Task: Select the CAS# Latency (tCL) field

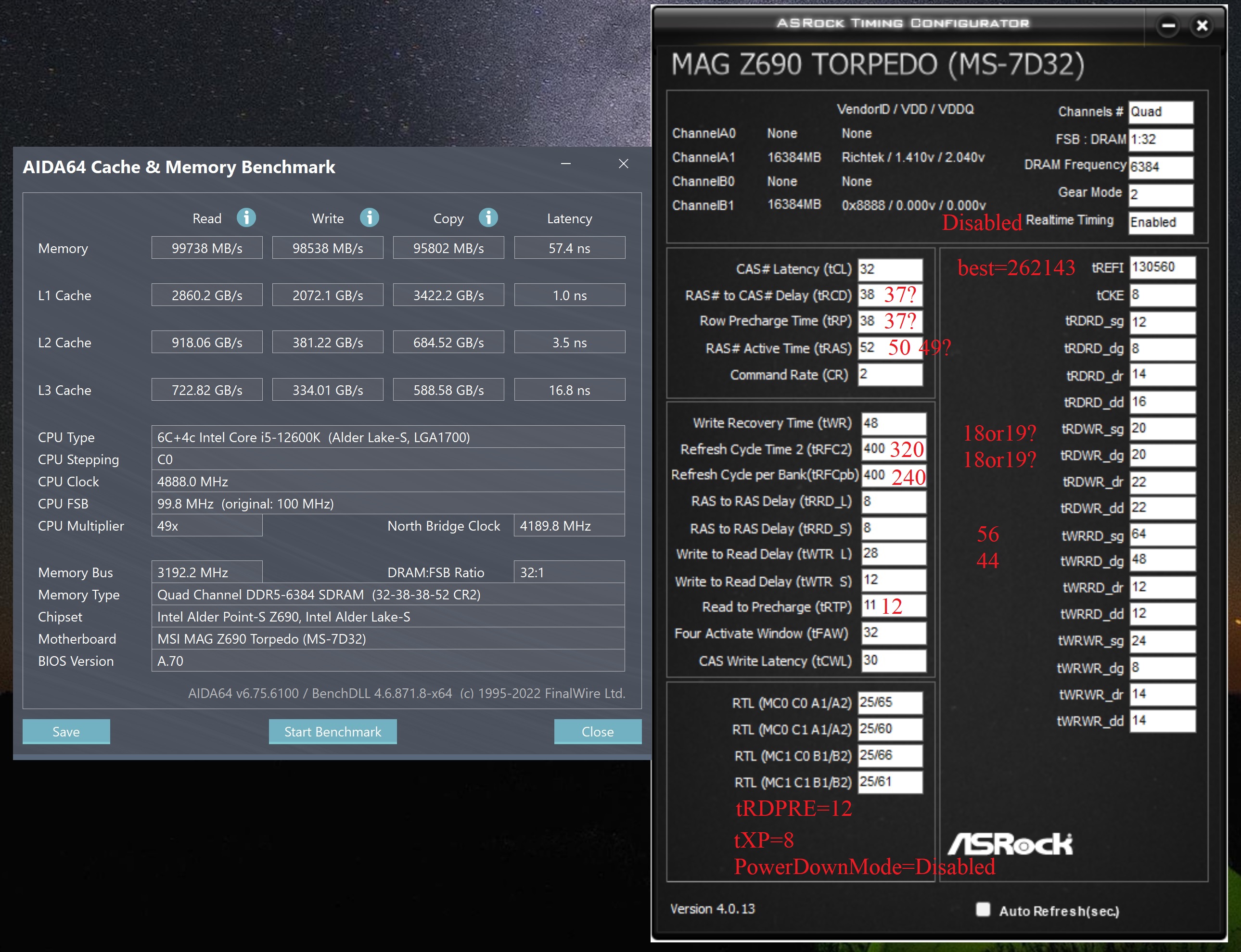Action: tap(890, 269)
